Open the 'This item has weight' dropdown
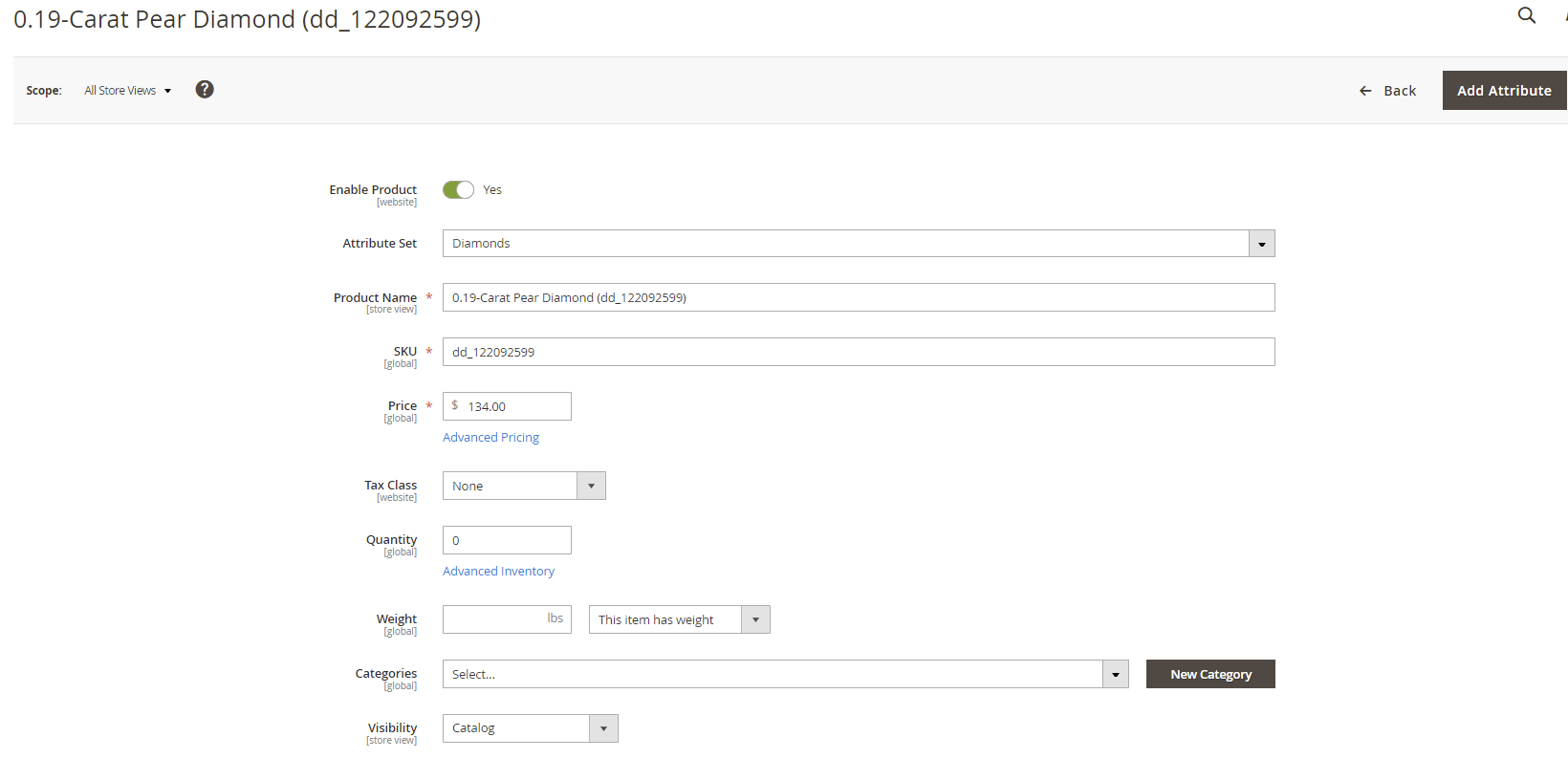 (679, 620)
